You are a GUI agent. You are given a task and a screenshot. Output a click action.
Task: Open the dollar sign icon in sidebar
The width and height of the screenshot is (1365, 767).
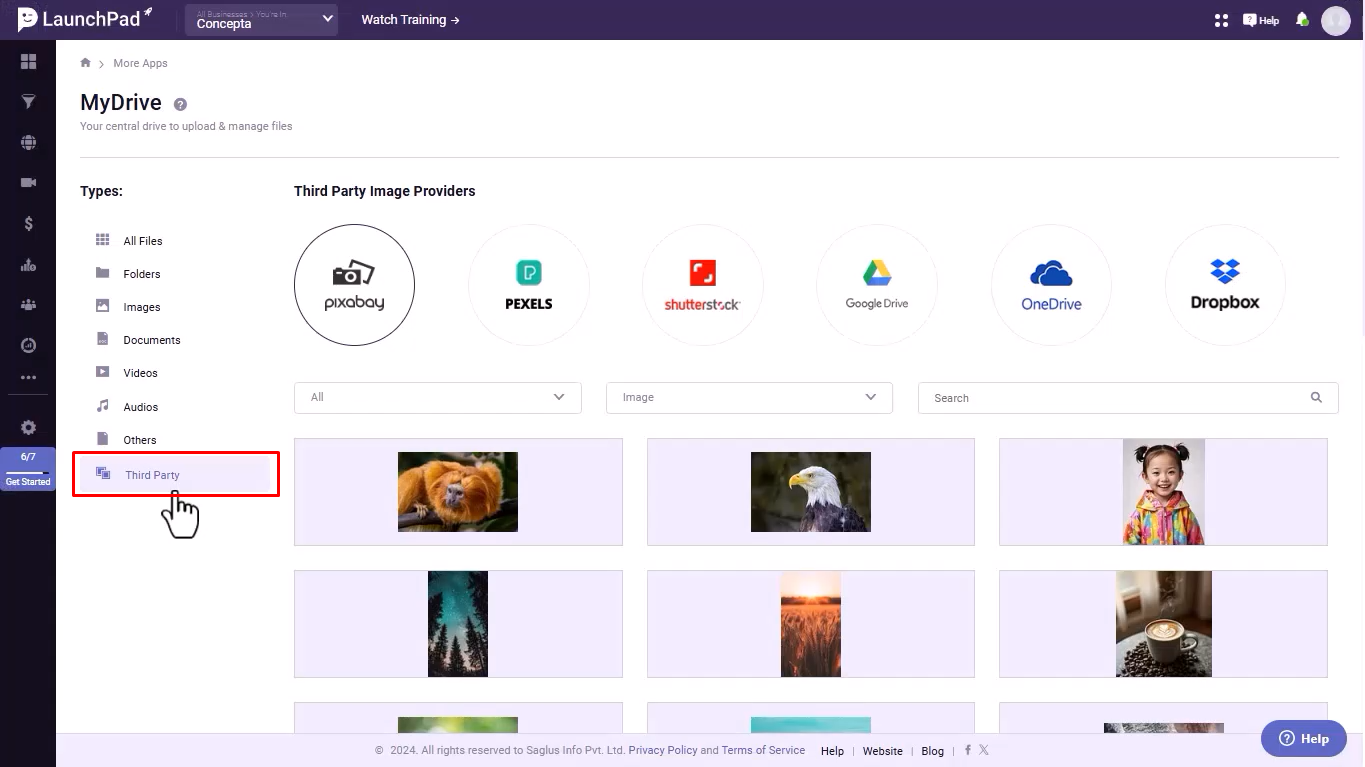(x=28, y=224)
